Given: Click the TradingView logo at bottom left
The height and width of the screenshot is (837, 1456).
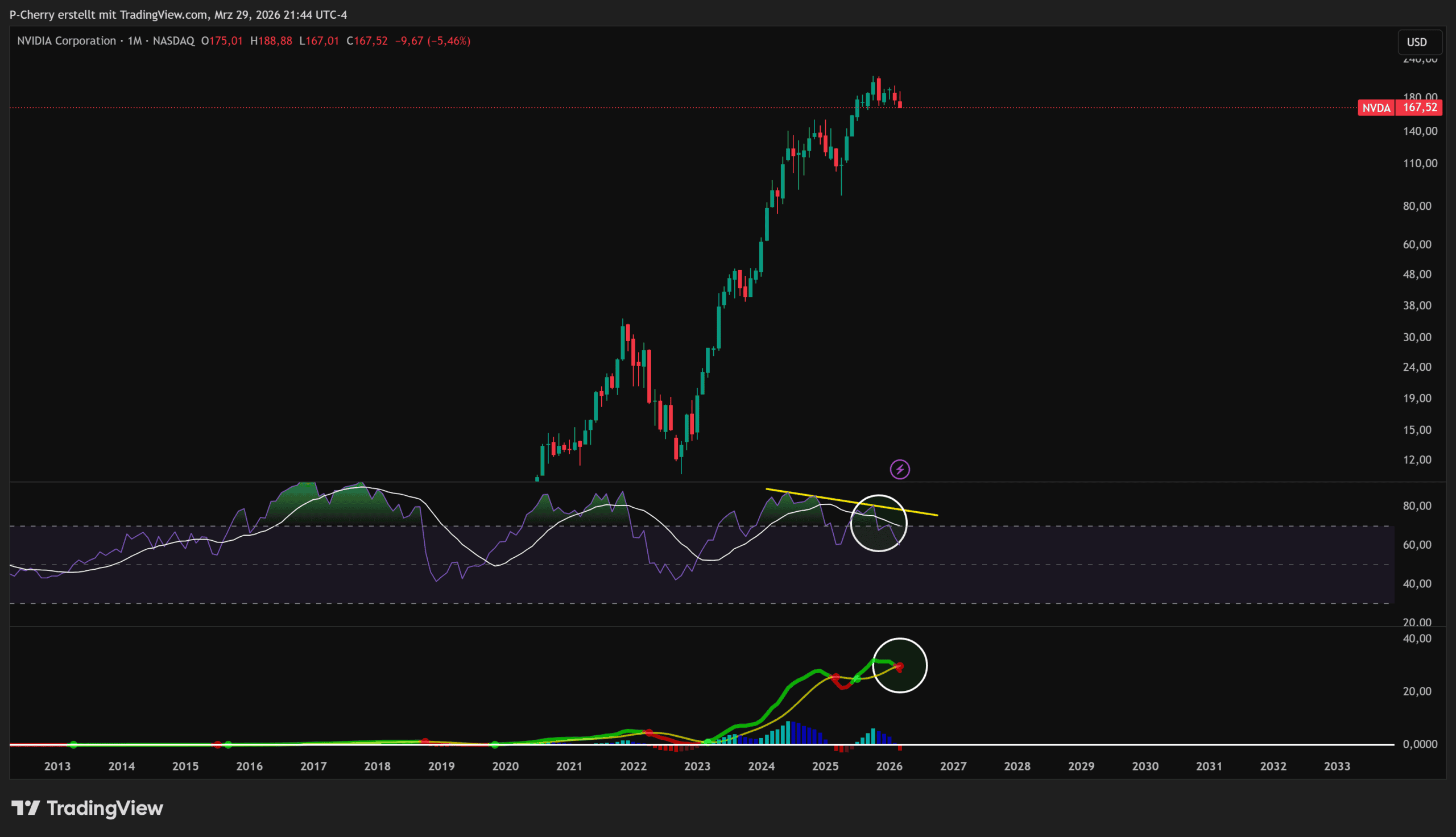Looking at the screenshot, I should 88,808.
